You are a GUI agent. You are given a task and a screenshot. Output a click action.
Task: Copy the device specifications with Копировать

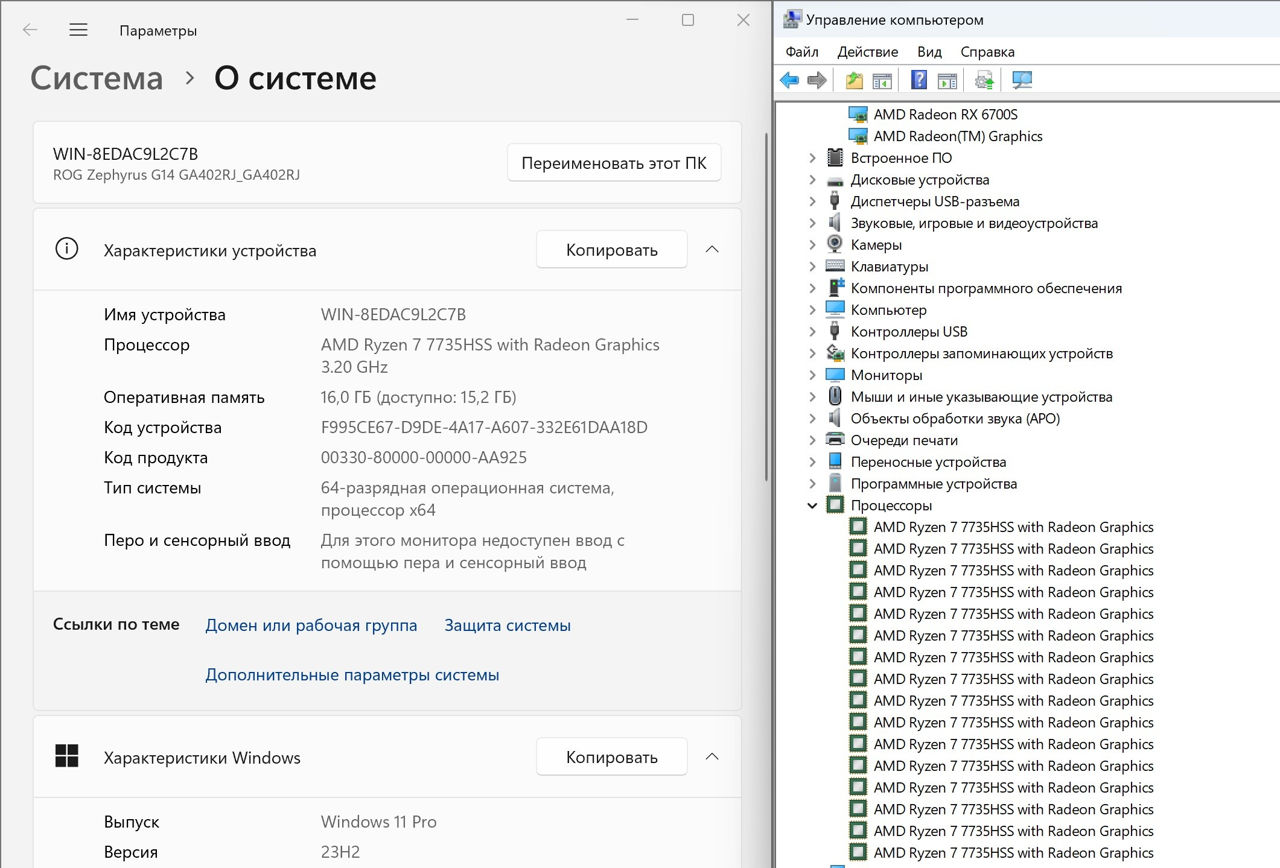(612, 250)
